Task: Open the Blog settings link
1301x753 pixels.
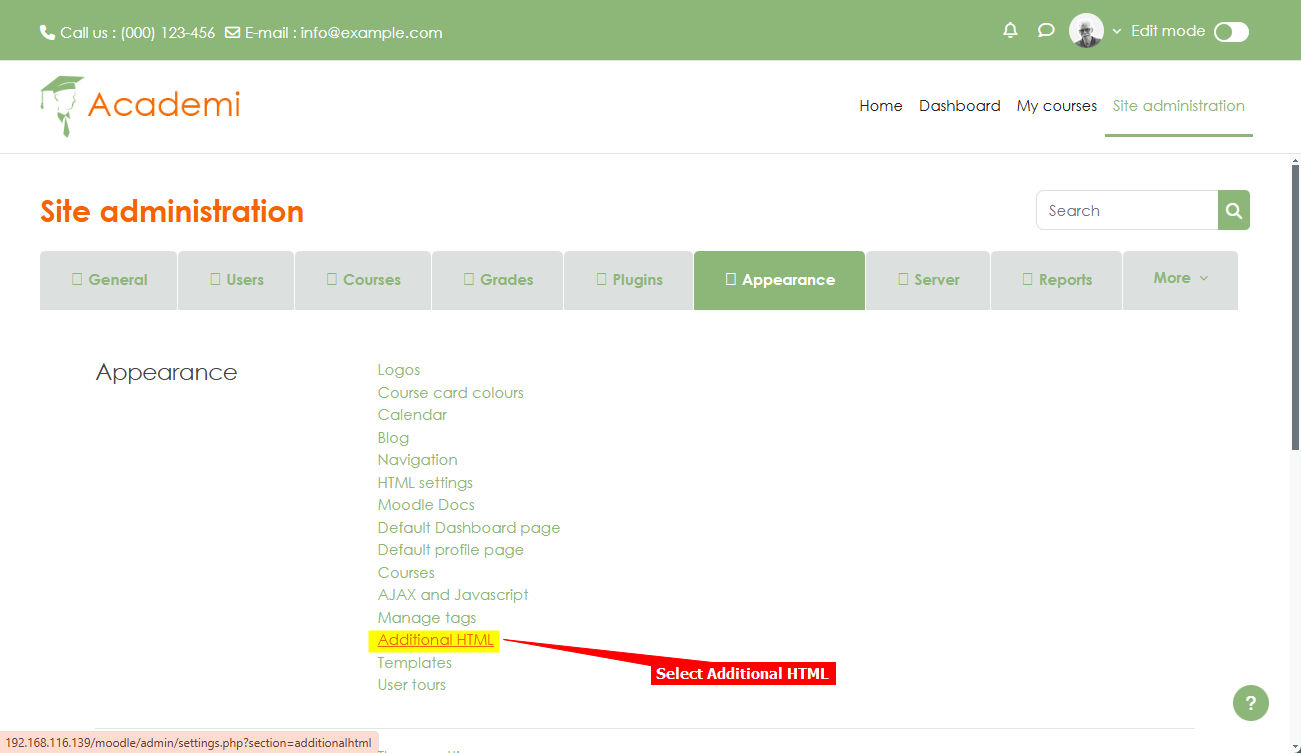Action: tap(393, 438)
